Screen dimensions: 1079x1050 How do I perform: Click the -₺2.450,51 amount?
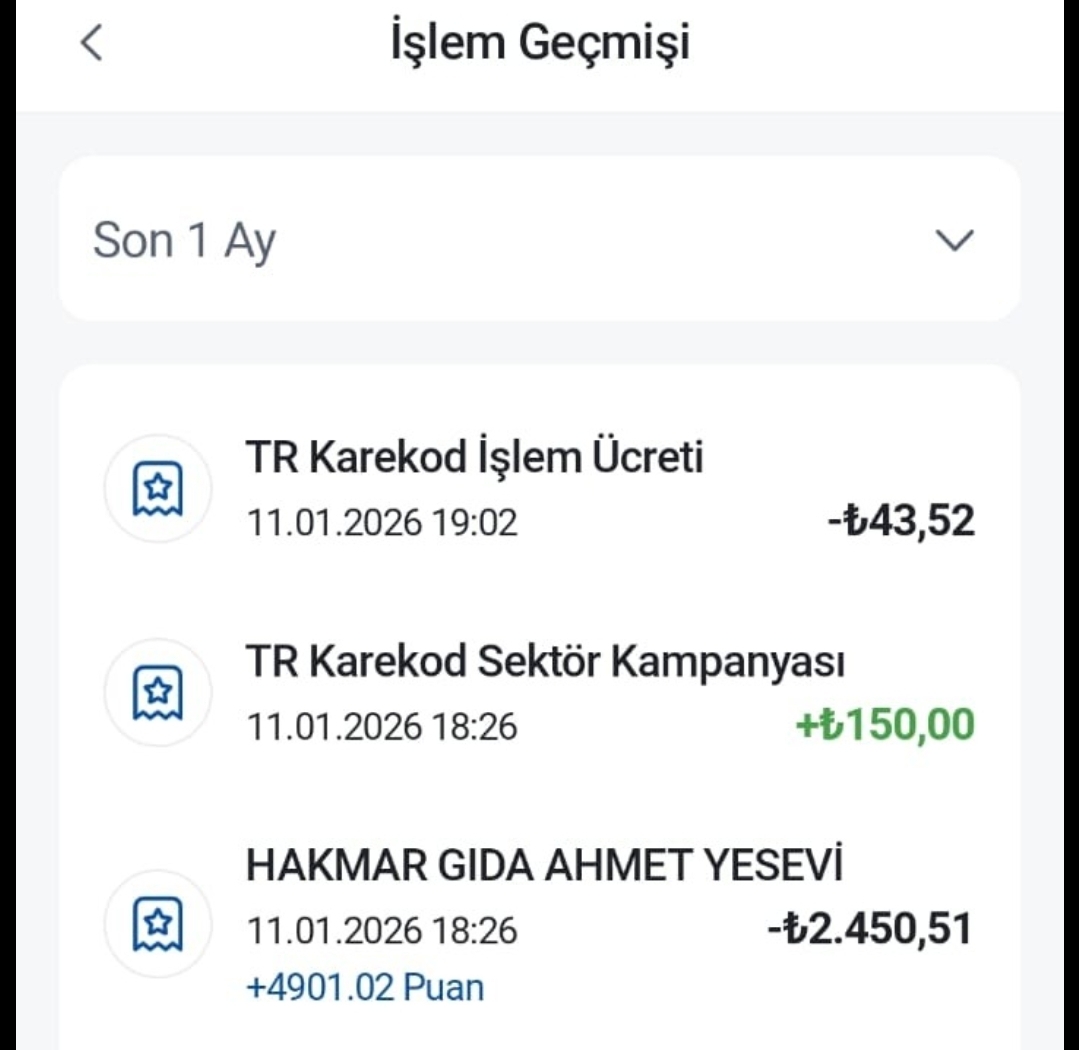[869, 930]
